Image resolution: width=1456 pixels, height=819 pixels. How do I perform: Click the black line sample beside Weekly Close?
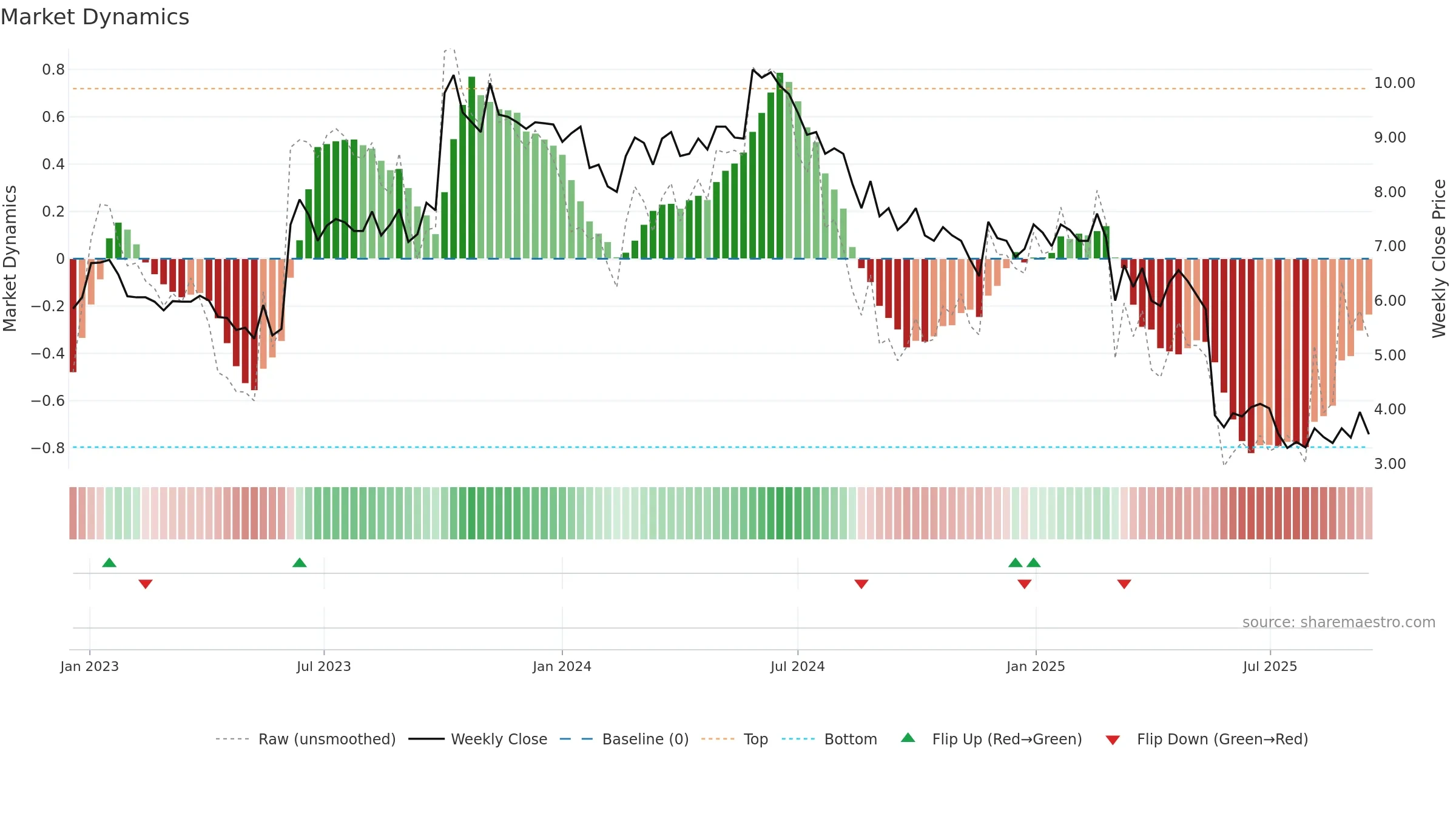[426, 739]
